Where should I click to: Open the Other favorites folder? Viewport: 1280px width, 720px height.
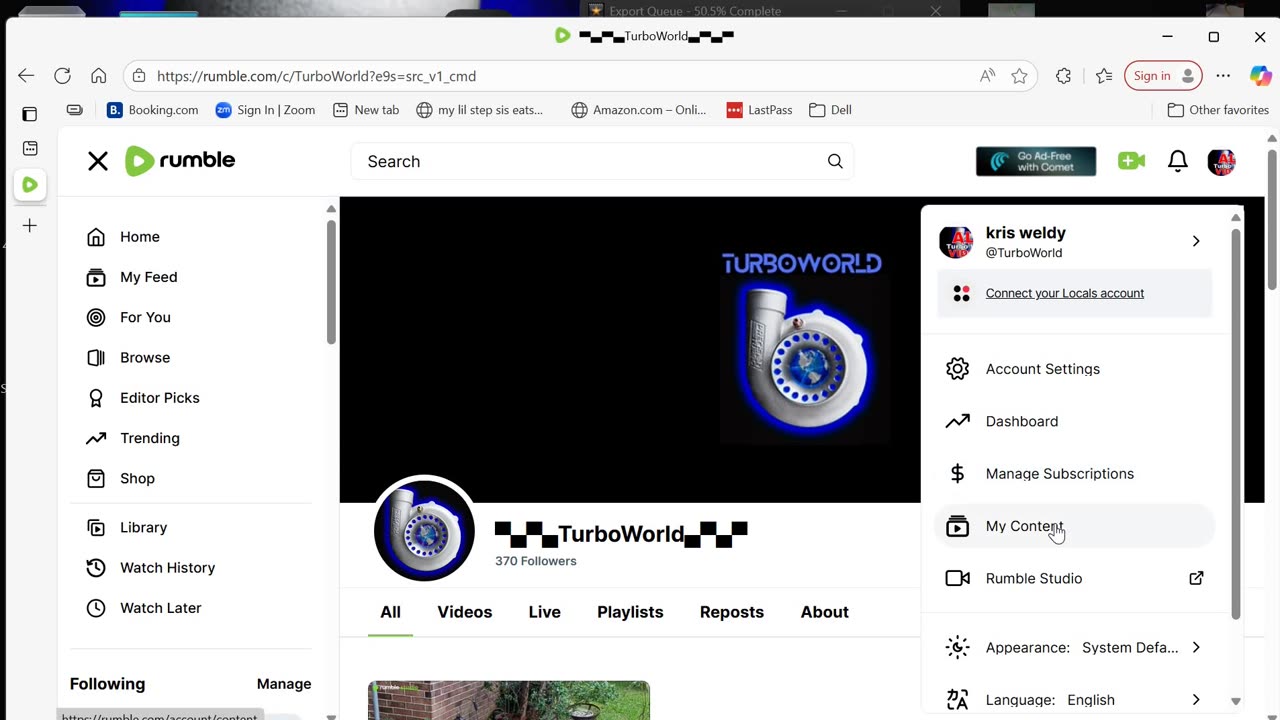[1218, 110]
